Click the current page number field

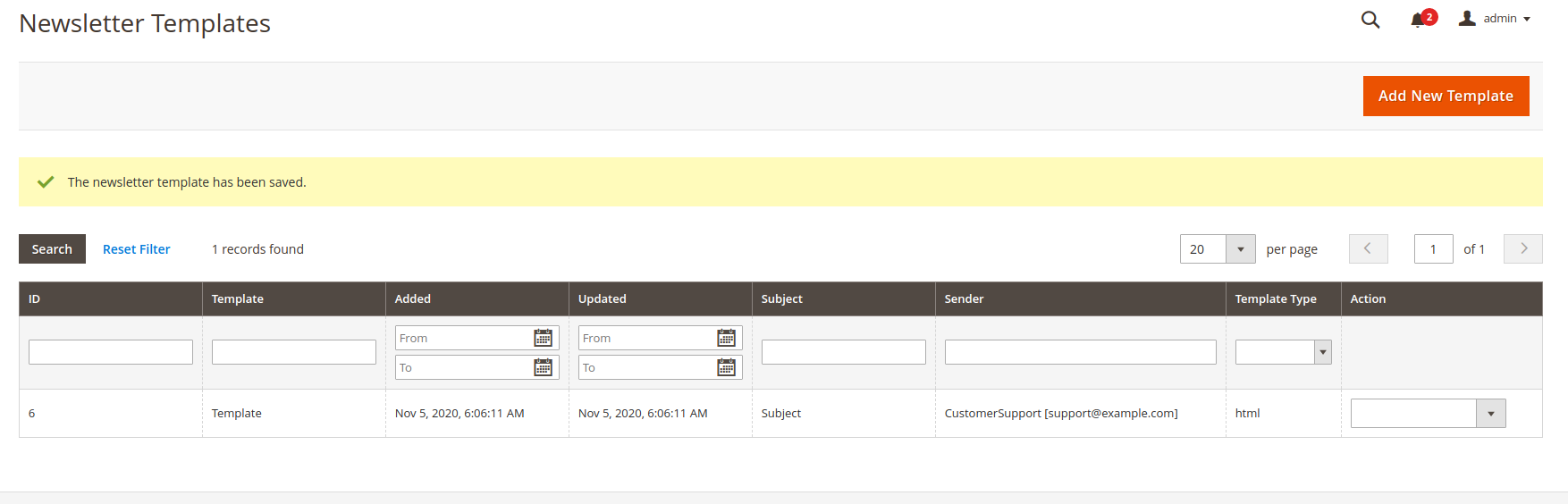coord(1433,249)
